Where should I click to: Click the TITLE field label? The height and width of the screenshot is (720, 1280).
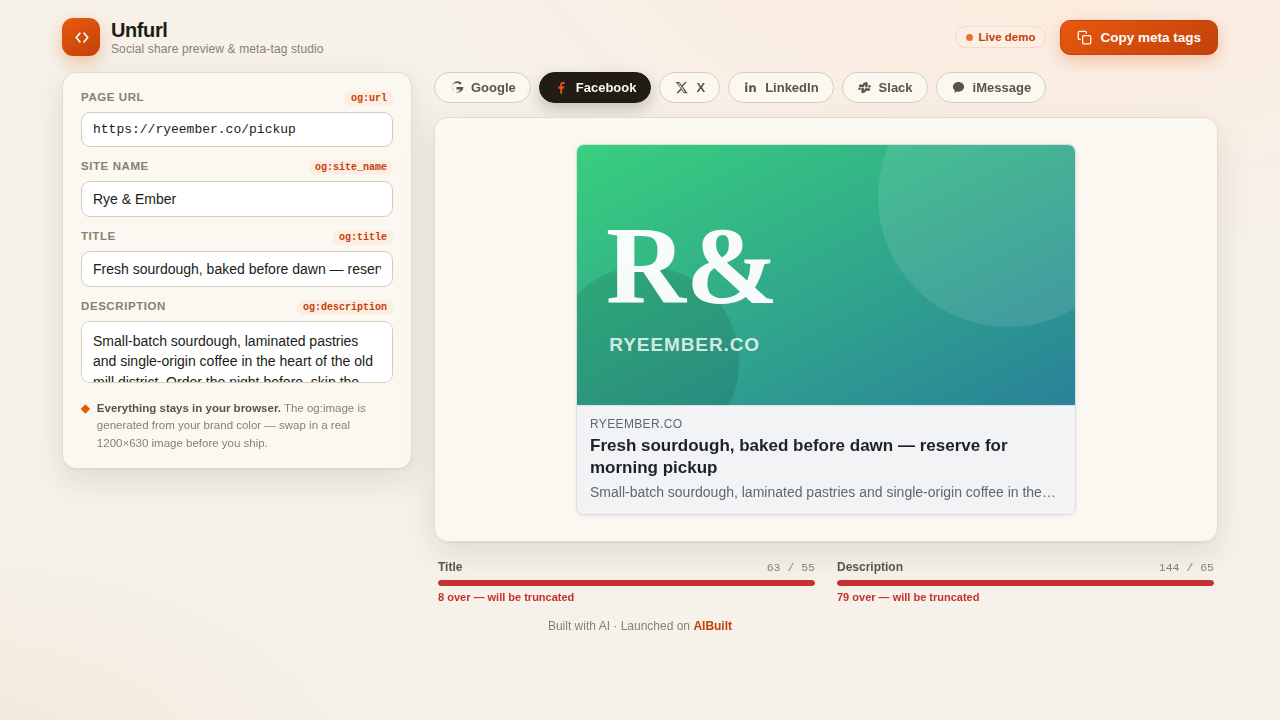[98, 236]
